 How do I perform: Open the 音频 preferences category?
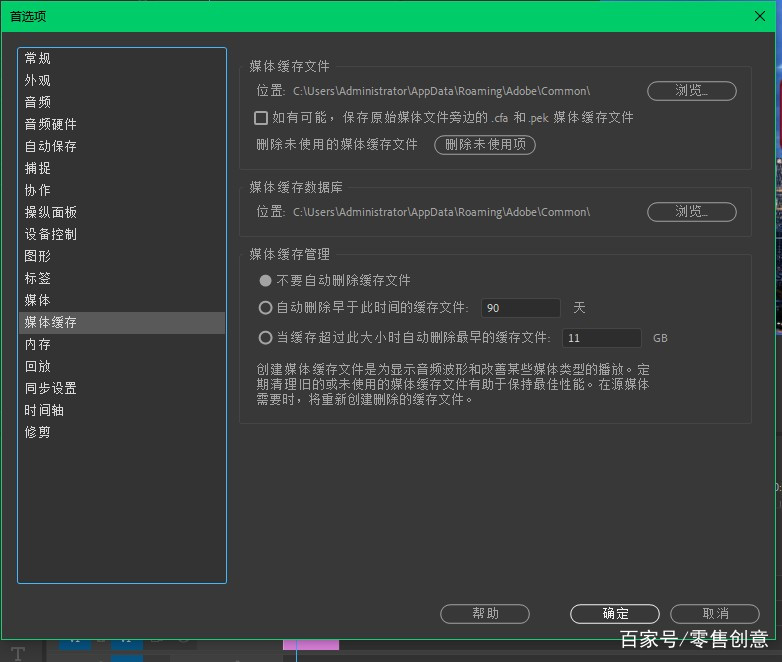click(x=122, y=102)
